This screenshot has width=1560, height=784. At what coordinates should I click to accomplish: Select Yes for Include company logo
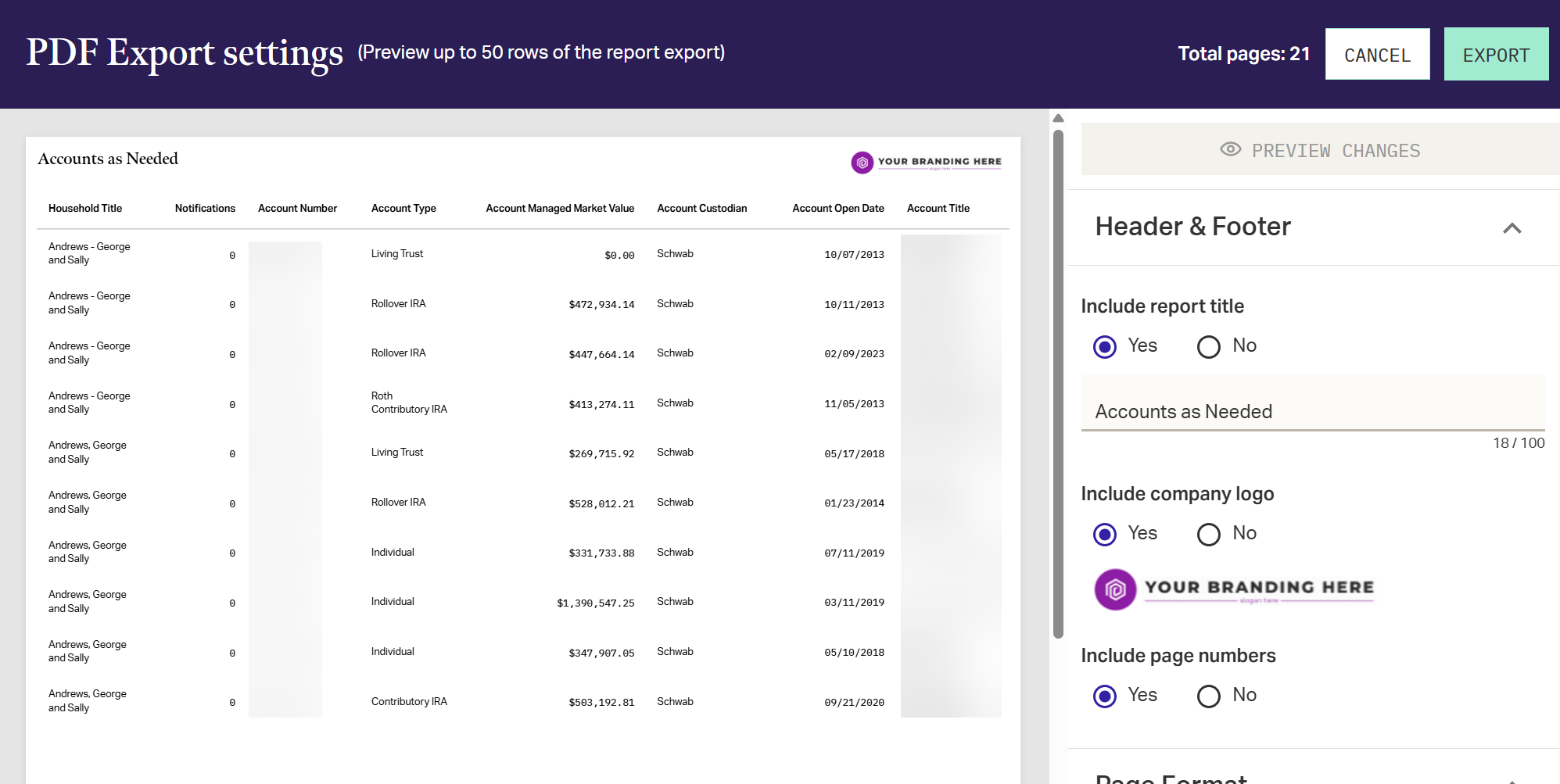click(x=1105, y=534)
